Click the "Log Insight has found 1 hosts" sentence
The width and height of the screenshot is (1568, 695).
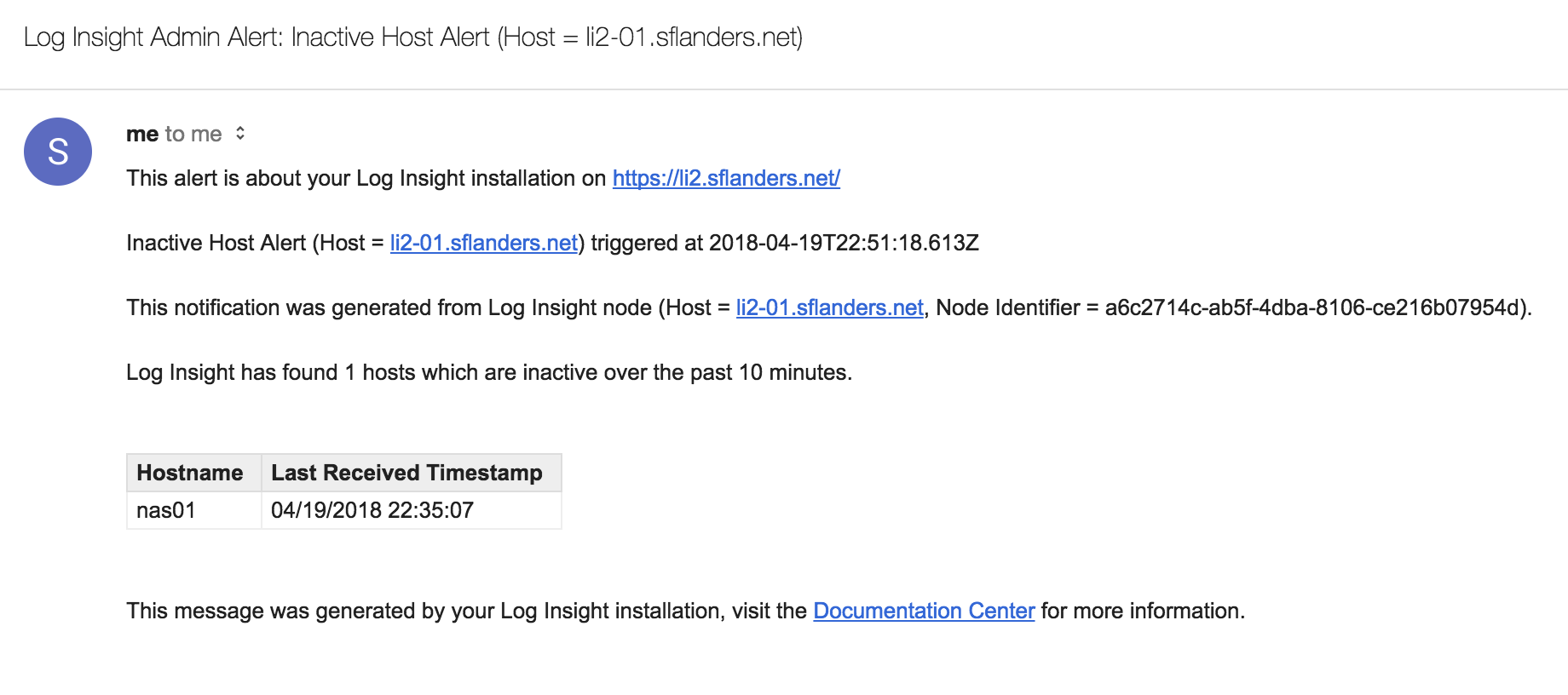tap(488, 372)
